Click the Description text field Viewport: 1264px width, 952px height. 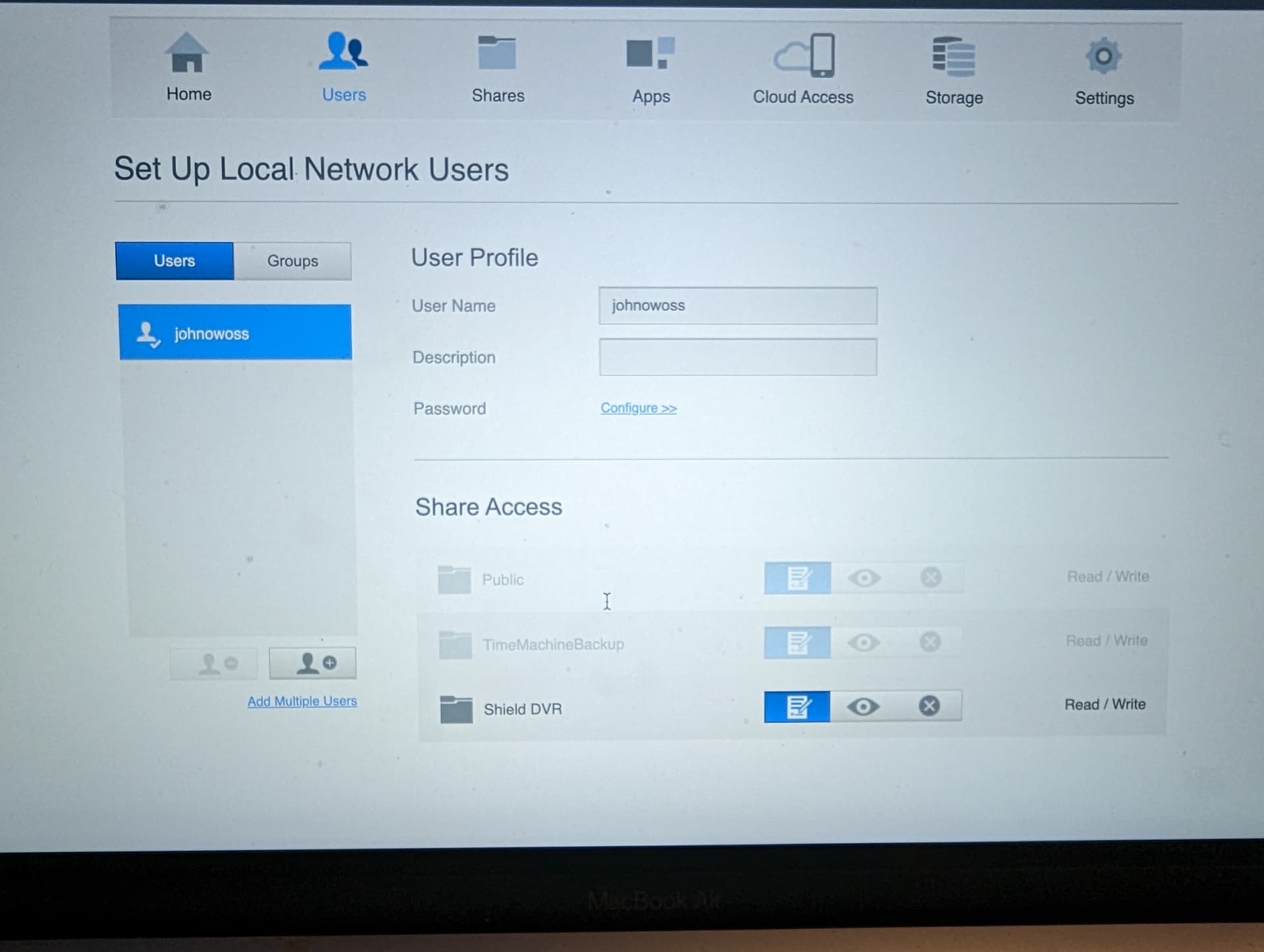click(x=737, y=357)
